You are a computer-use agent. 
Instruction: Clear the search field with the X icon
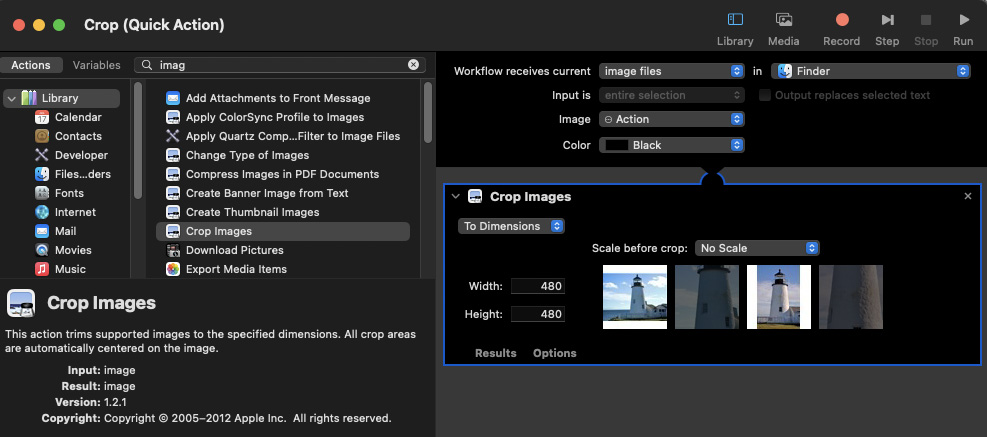point(413,65)
